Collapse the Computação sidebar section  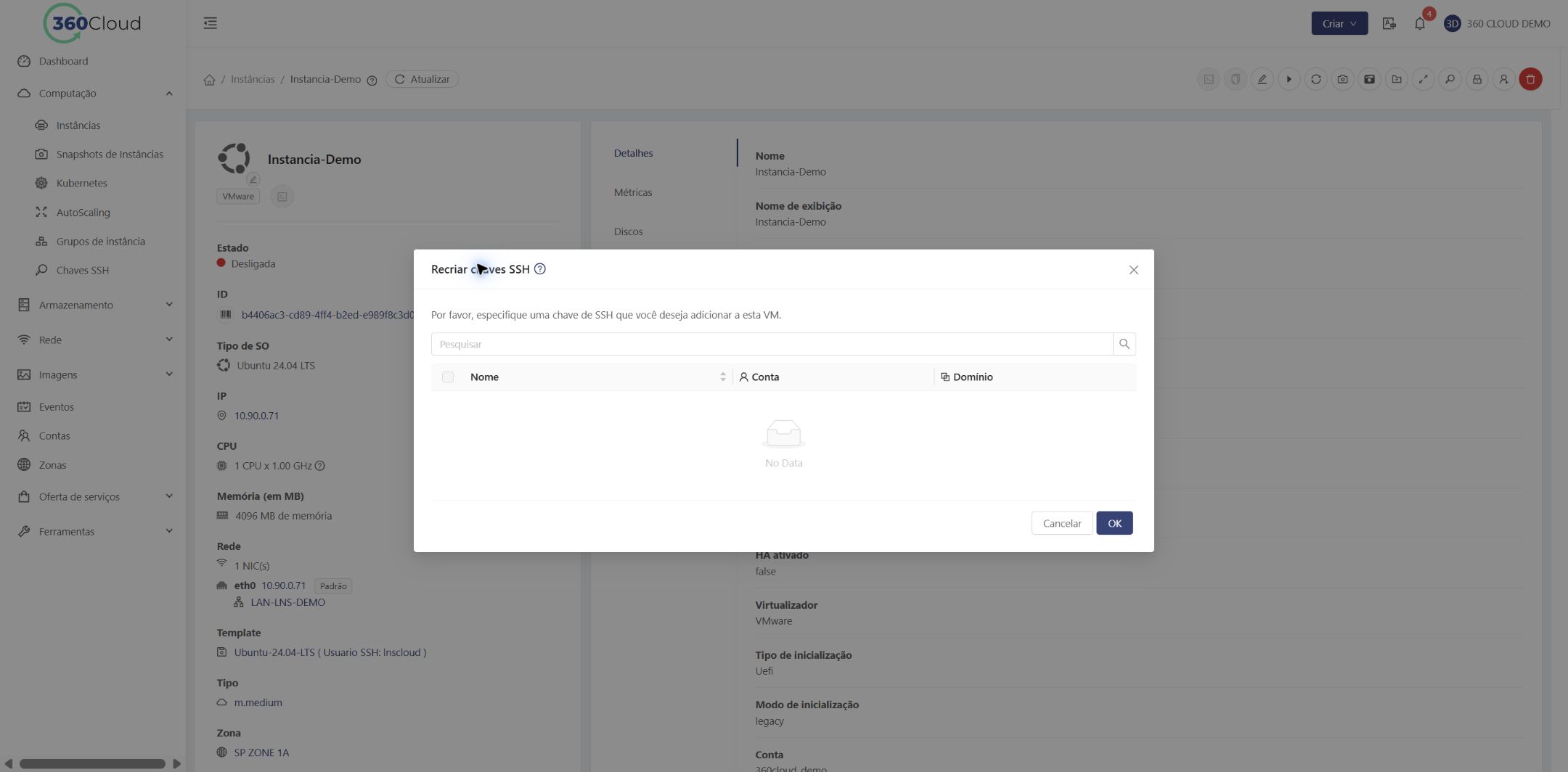click(x=168, y=93)
